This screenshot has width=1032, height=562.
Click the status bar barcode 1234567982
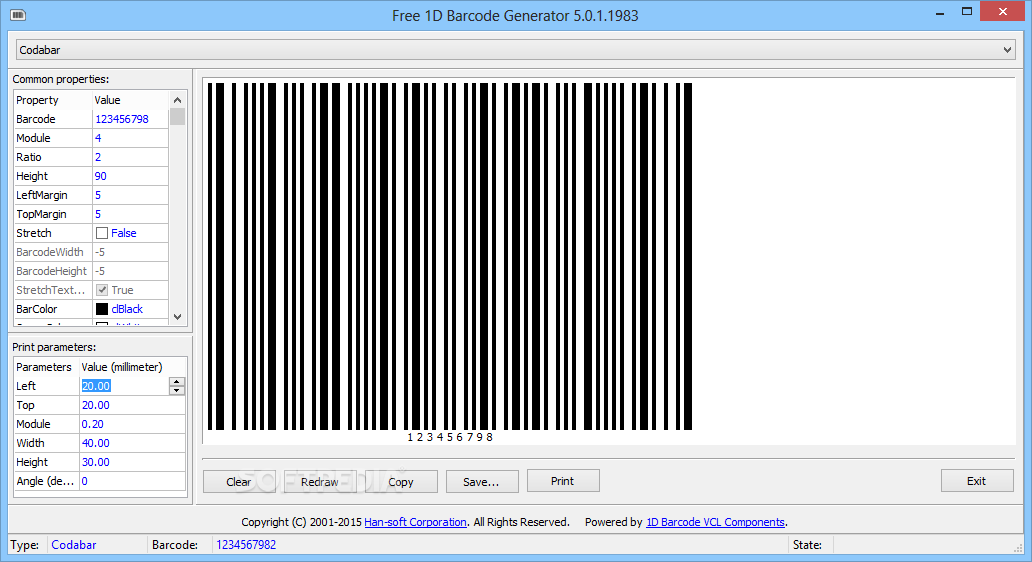tap(246, 545)
